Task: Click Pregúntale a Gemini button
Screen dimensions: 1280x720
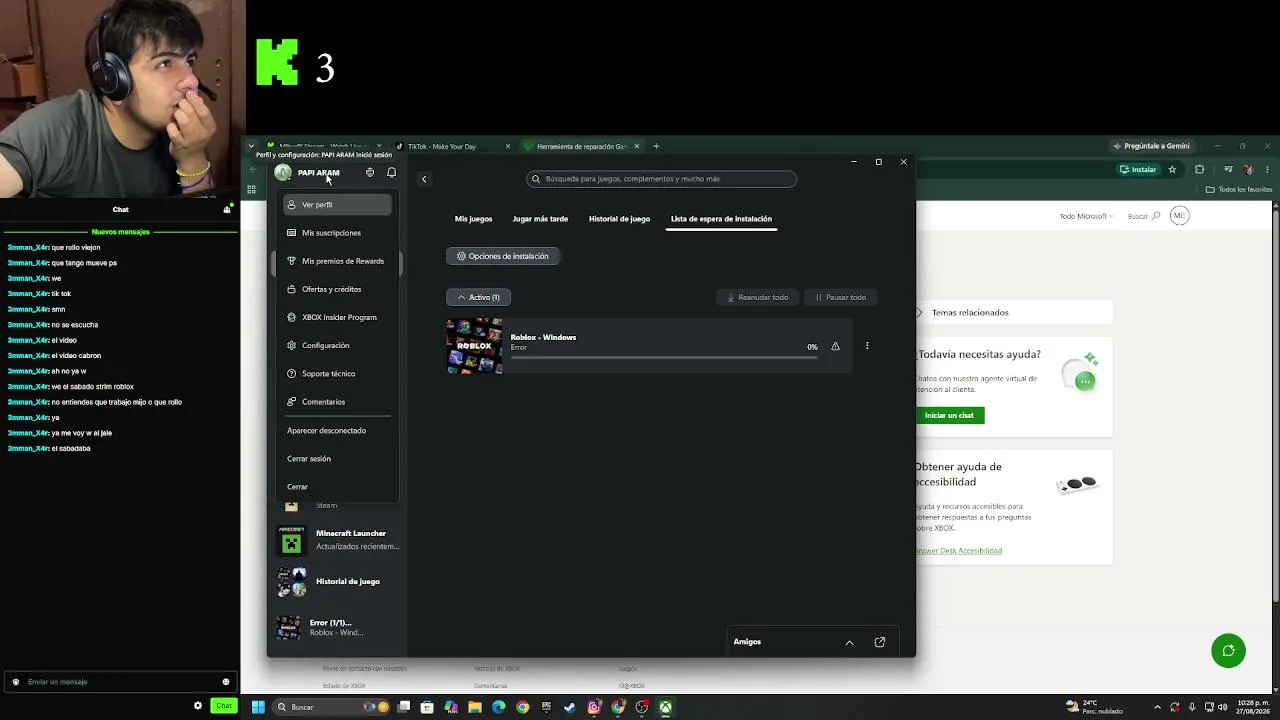Action: 1151,146
